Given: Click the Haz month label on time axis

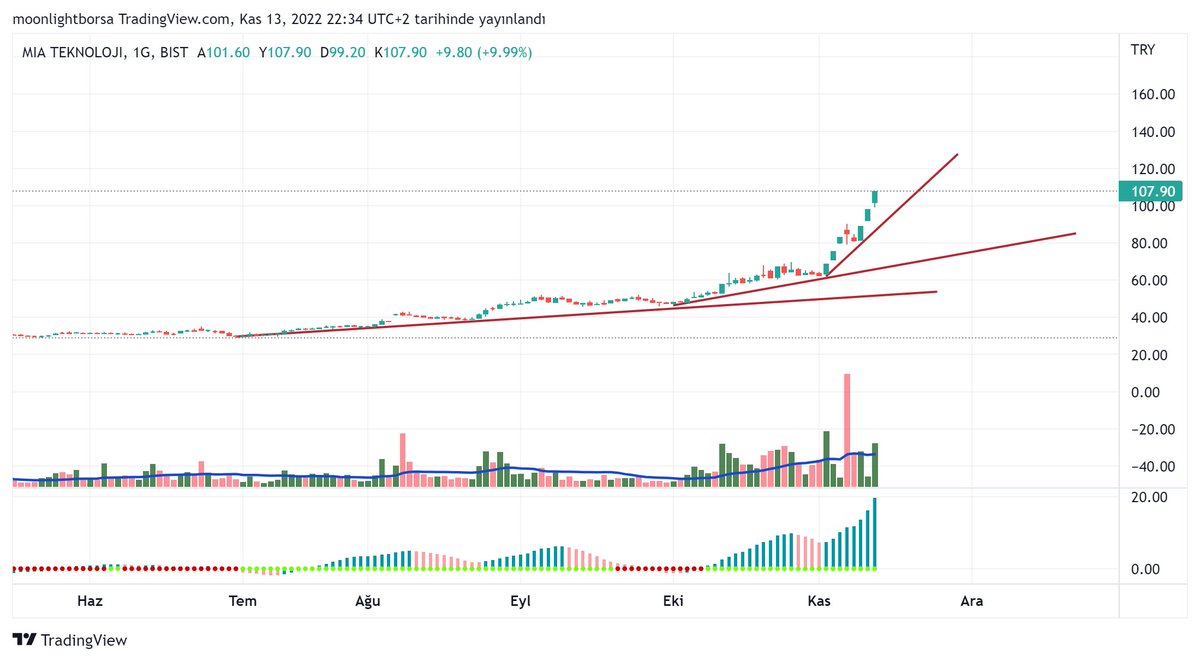Looking at the screenshot, I should (90, 601).
